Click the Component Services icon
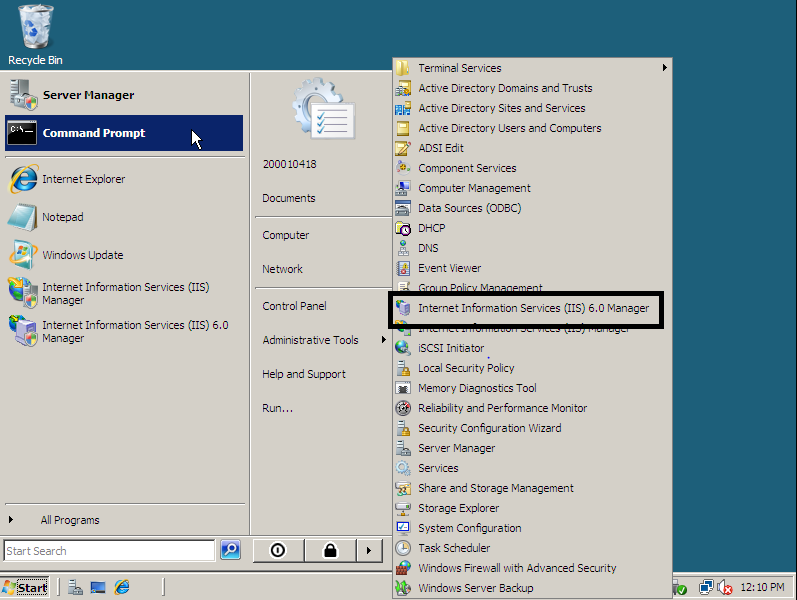The width and height of the screenshot is (797, 600). point(403,168)
